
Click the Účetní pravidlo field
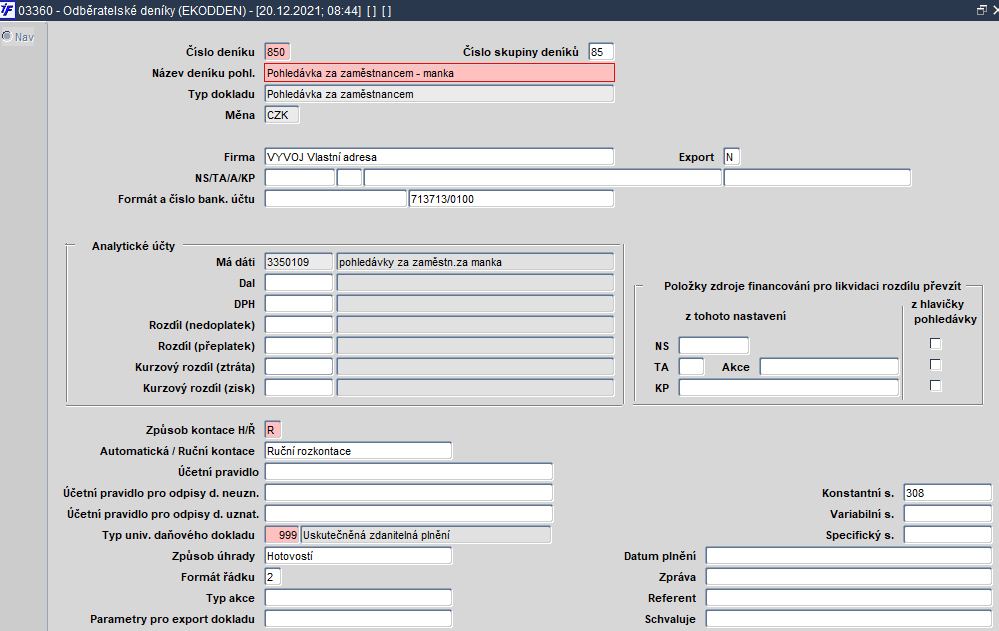coord(408,472)
